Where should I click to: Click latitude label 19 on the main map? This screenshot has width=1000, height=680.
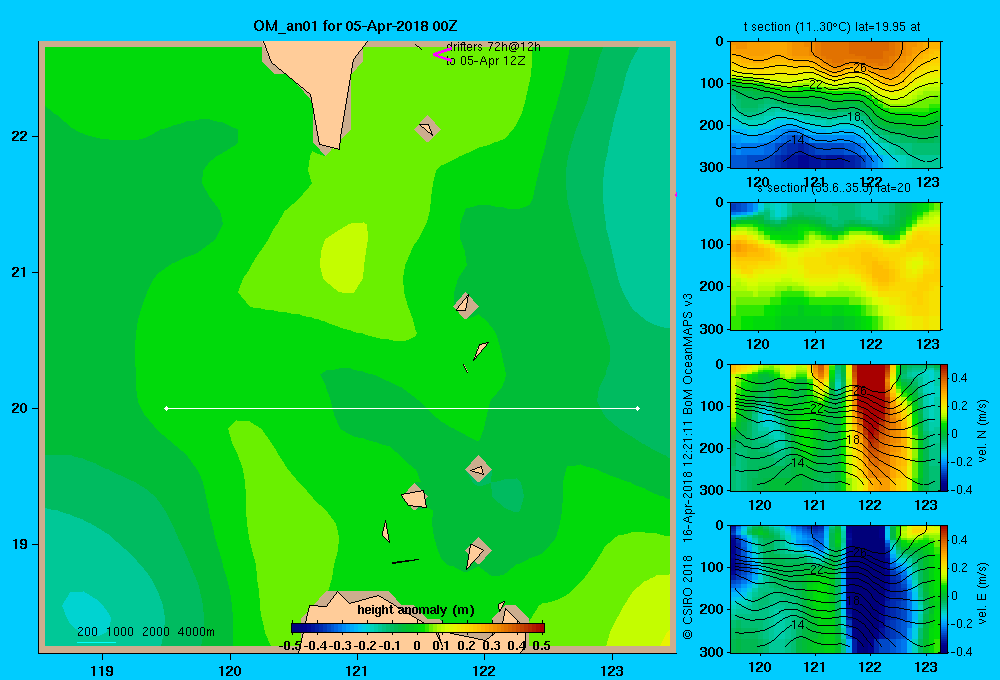pos(19,544)
